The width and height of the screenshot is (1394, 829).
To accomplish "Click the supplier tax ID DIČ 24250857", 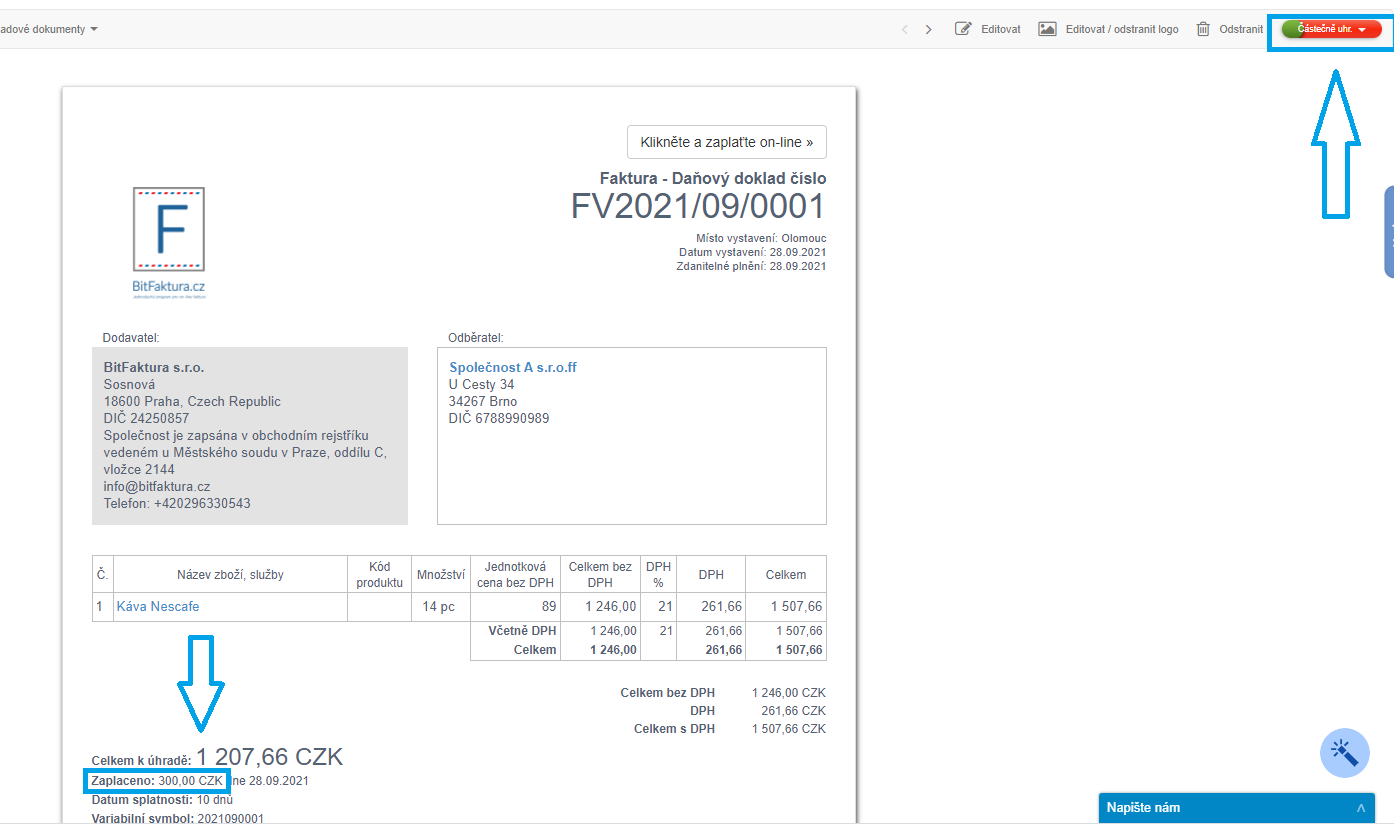I will coord(146,418).
